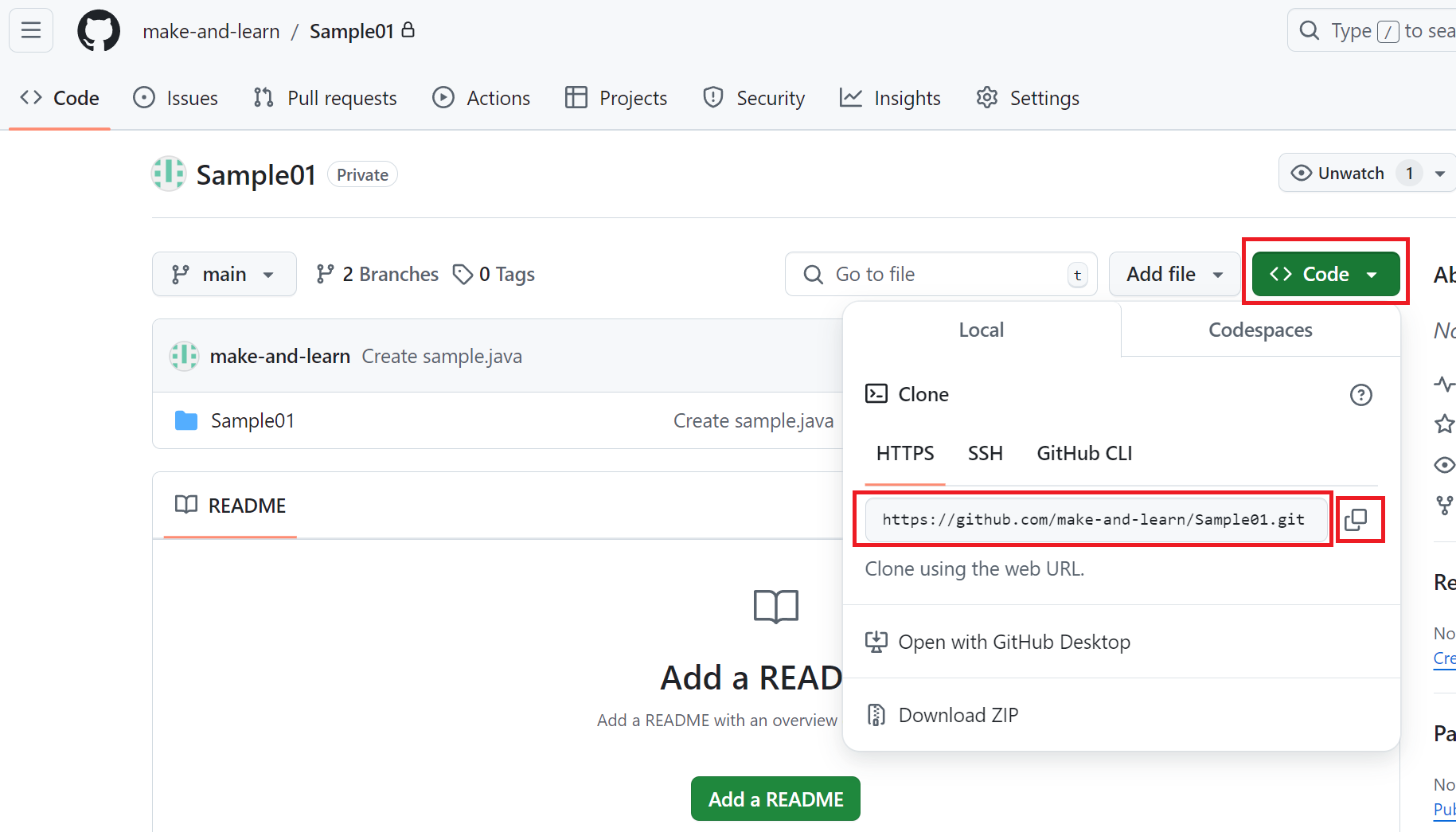Open the Actions tab
This screenshot has width=1456, height=832.
pyautogui.click(x=482, y=98)
